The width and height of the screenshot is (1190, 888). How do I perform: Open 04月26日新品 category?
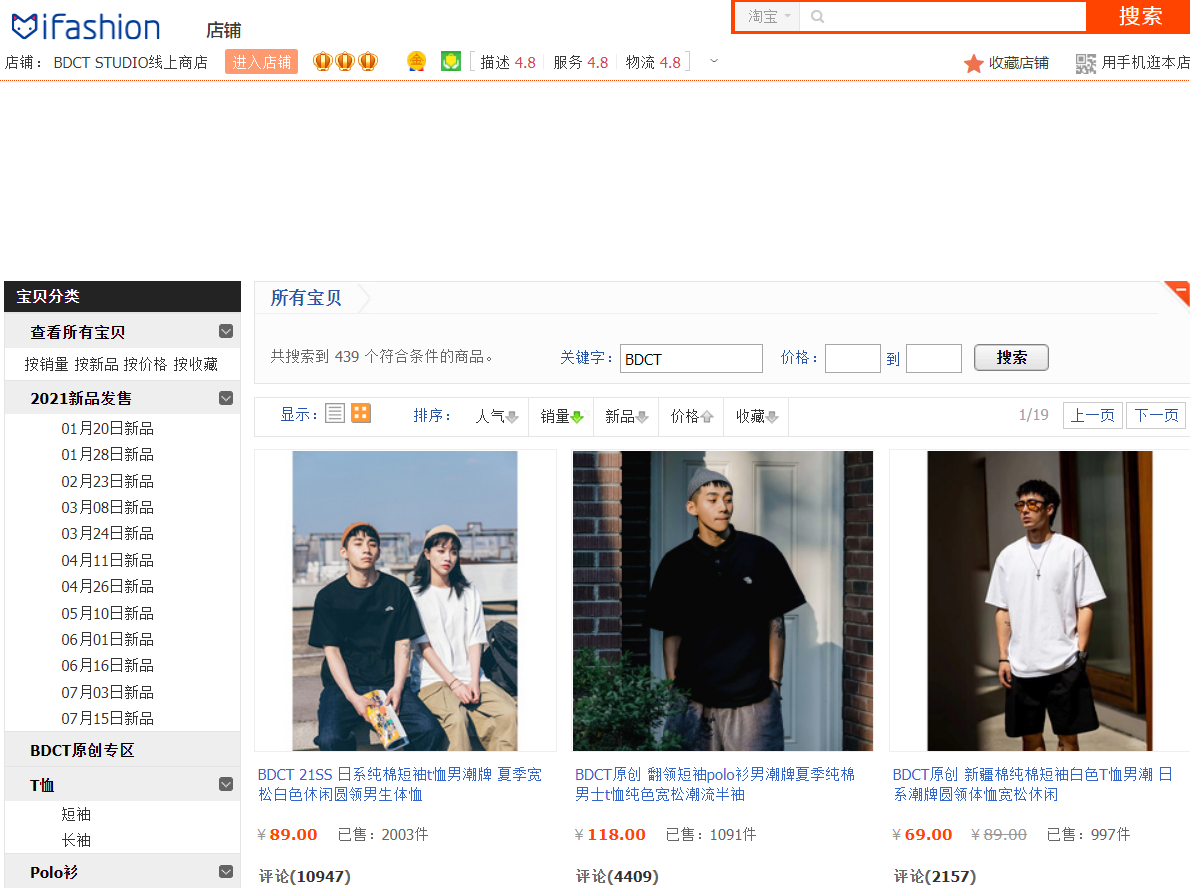click(107, 587)
